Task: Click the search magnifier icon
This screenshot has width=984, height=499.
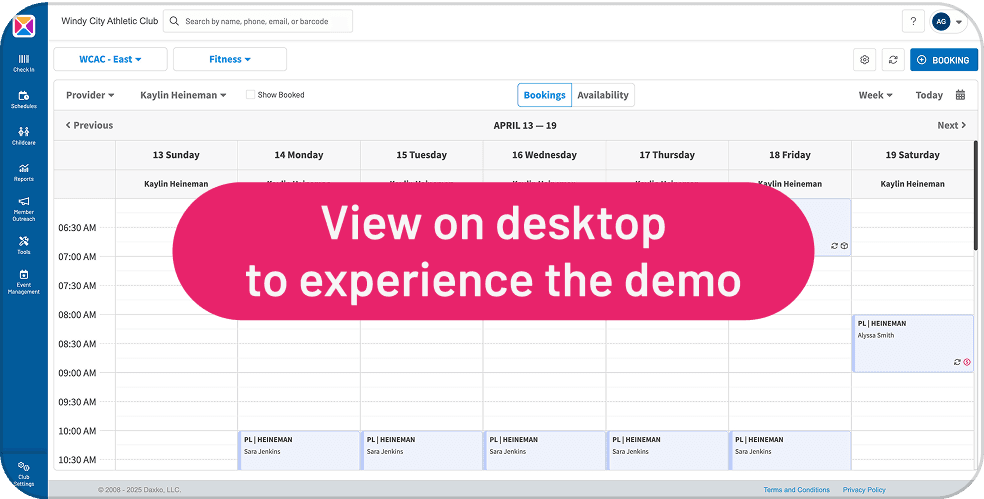Action: click(x=174, y=21)
